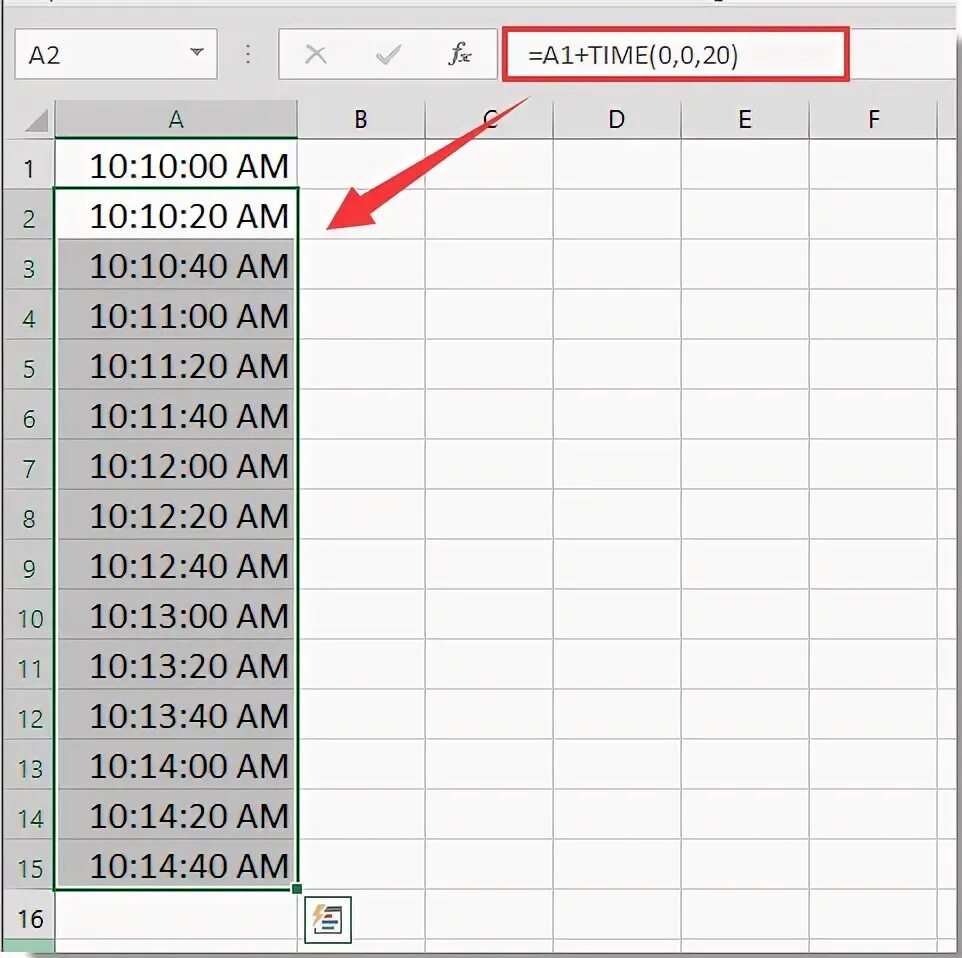
Task: Click the formula bar showing =A1+TIME(0,0,20)
Action: click(670, 55)
